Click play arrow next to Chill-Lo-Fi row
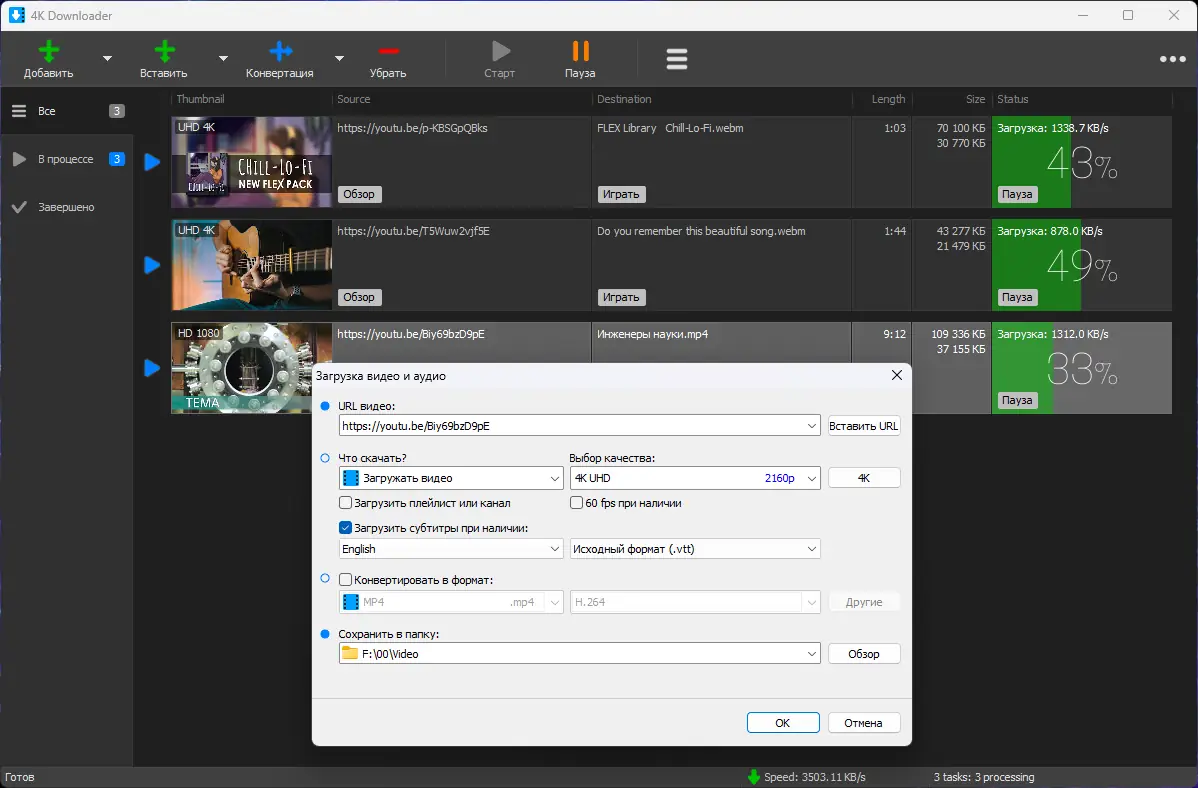Screen dimensions: 1198x788 [x=152, y=162]
